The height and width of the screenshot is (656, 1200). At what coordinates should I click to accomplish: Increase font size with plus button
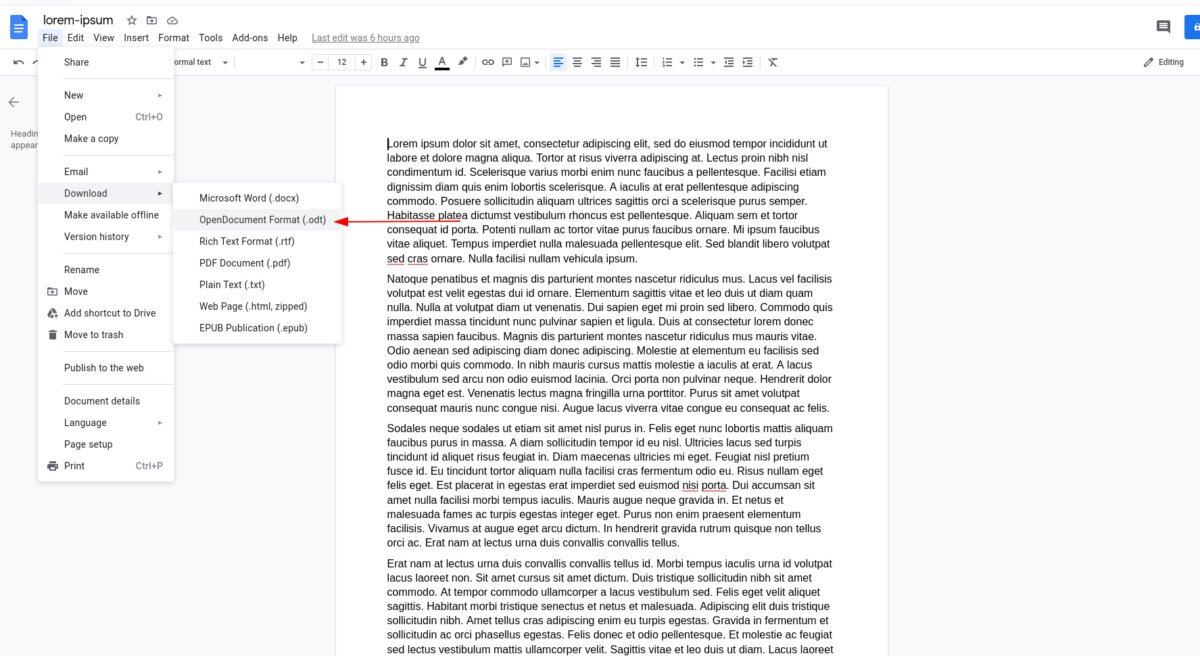point(363,62)
